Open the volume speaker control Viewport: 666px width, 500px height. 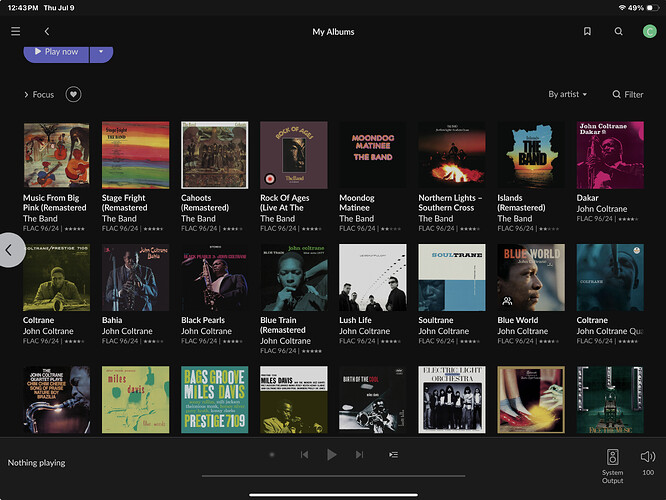click(648, 457)
